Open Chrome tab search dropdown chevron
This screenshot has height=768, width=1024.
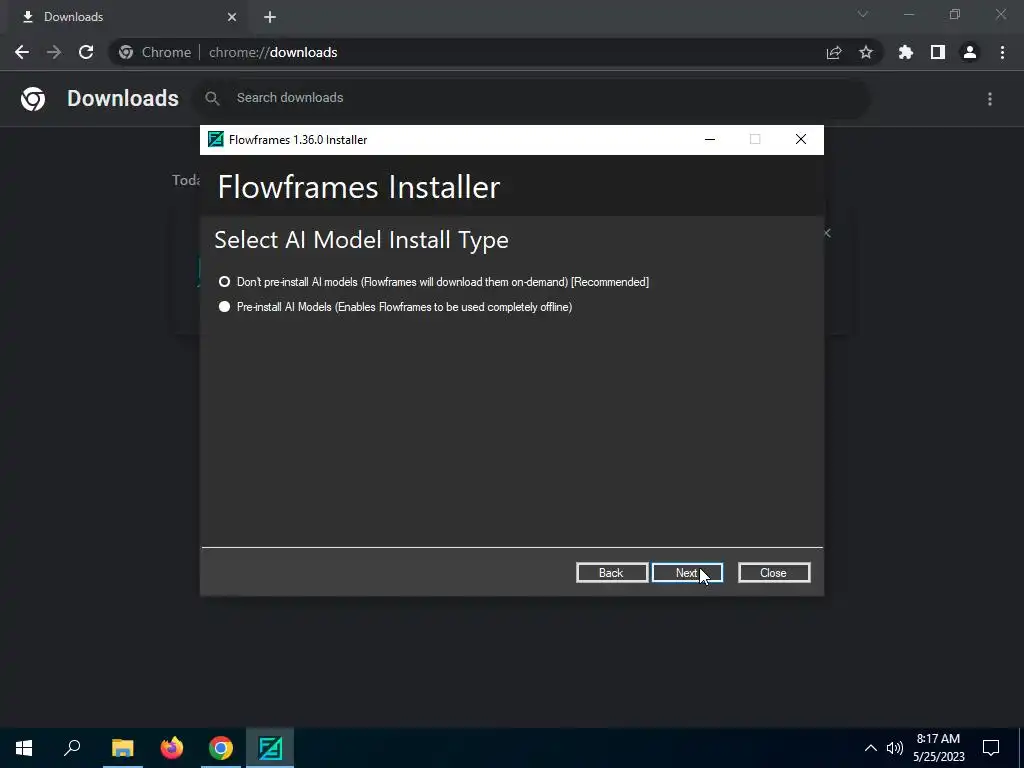point(863,14)
